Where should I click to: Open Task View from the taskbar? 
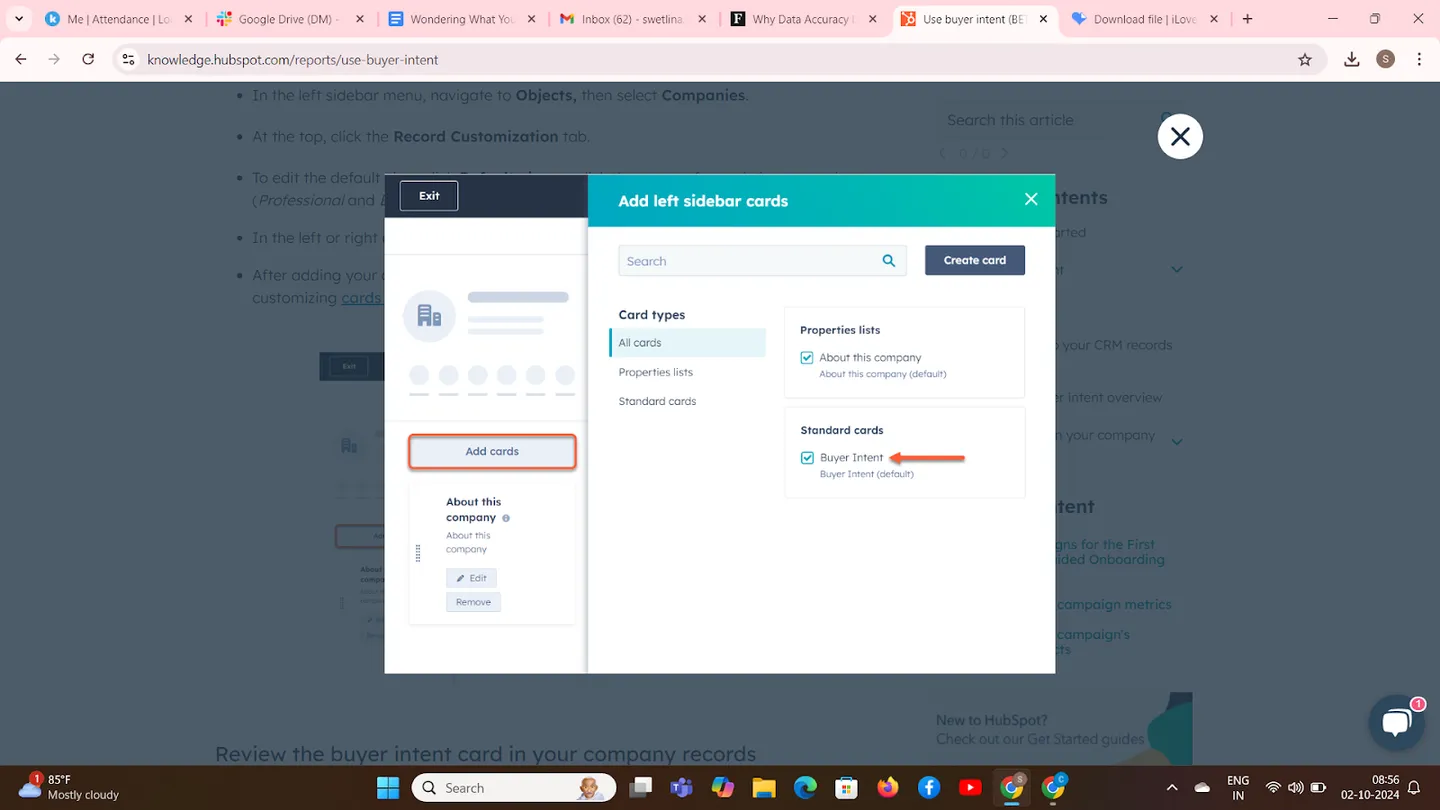click(x=640, y=788)
